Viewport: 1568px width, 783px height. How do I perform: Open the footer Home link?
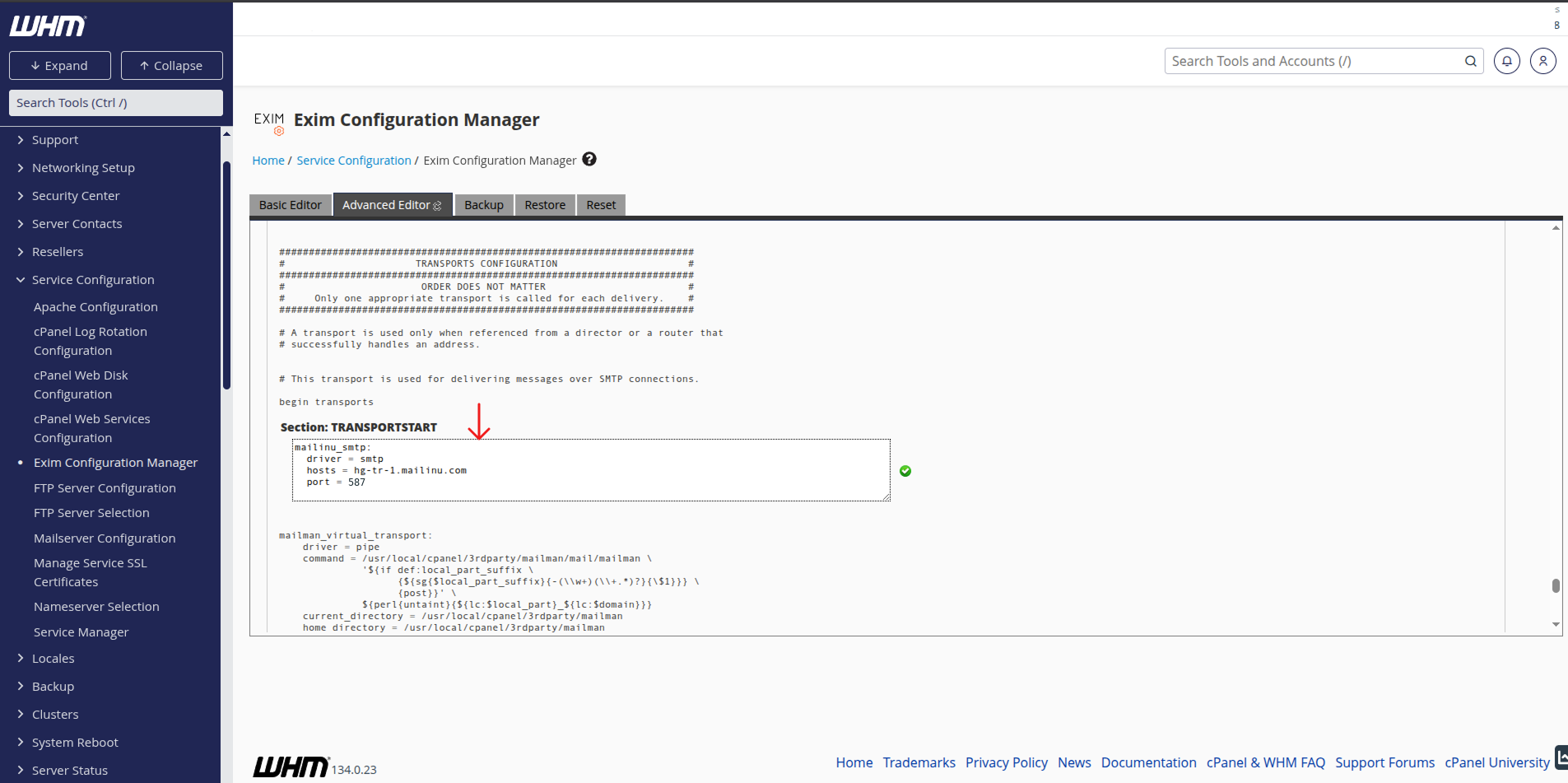coord(854,762)
